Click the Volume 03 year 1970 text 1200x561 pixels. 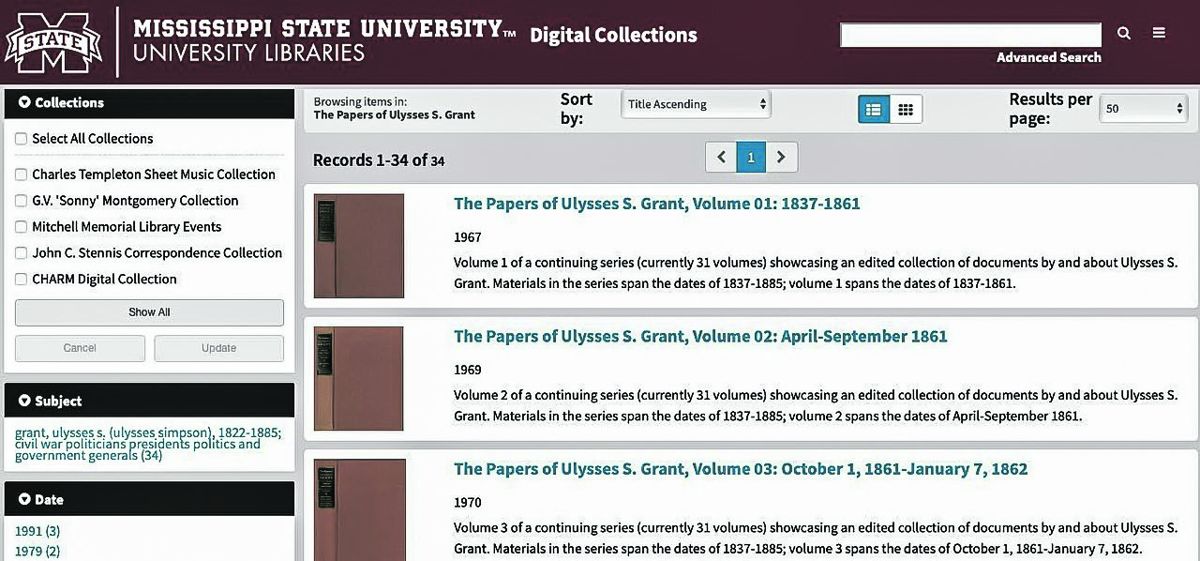click(x=467, y=502)
